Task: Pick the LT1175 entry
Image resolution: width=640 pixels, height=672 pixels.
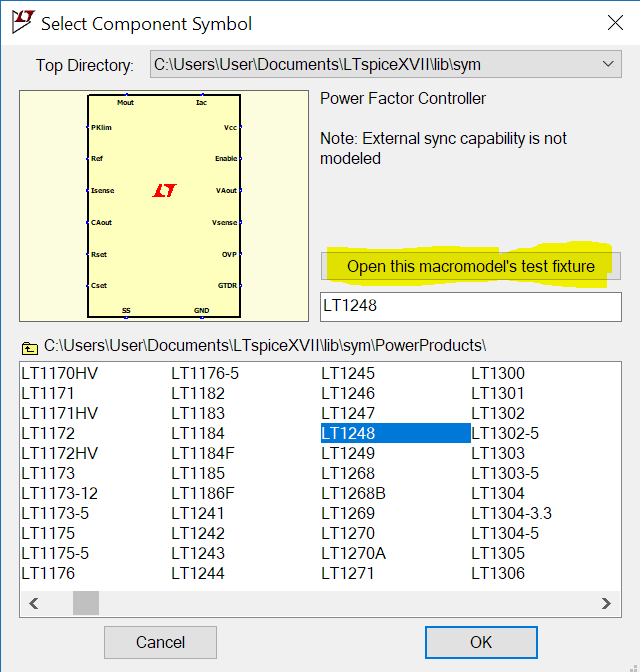Action: point(48,533)
